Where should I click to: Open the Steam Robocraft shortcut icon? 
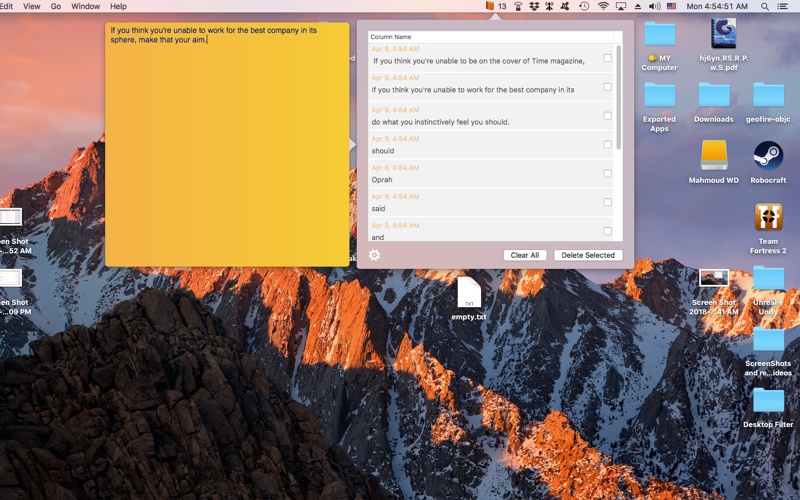767,156
